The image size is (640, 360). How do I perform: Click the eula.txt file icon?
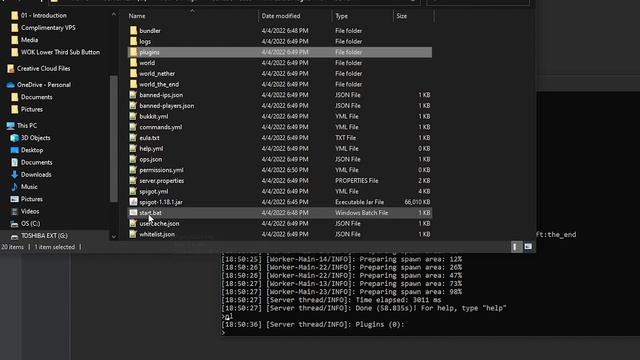coord(133,138)
